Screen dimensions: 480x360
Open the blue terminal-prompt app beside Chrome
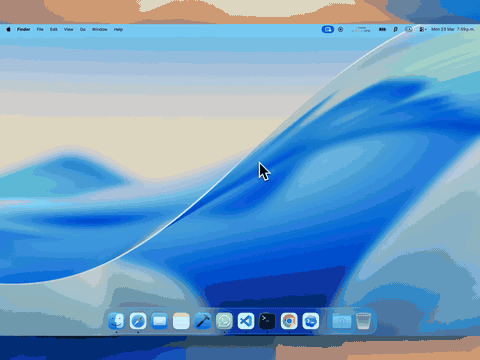point(311,321)
